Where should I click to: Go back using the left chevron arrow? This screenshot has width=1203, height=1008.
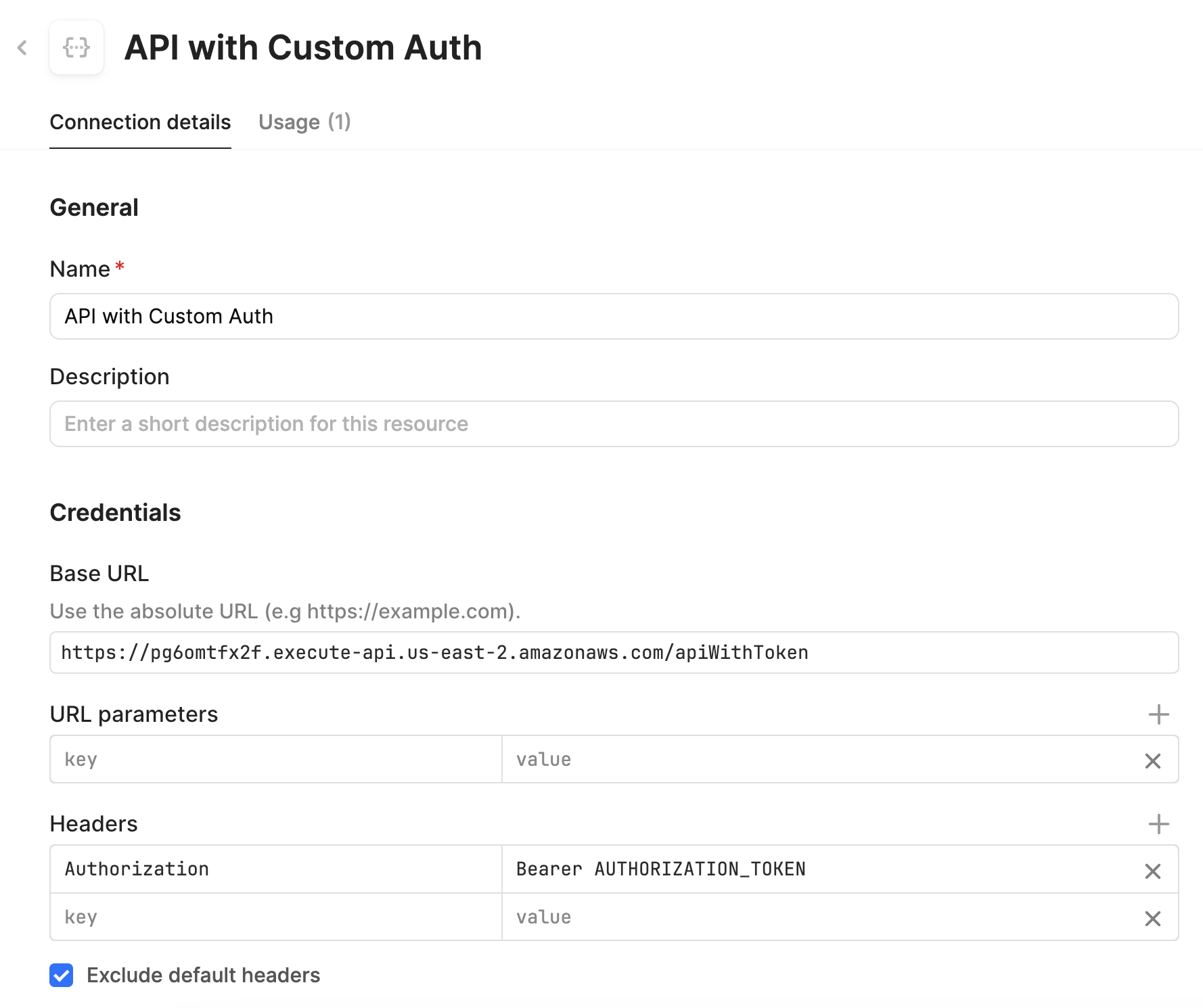pos(22,47)
